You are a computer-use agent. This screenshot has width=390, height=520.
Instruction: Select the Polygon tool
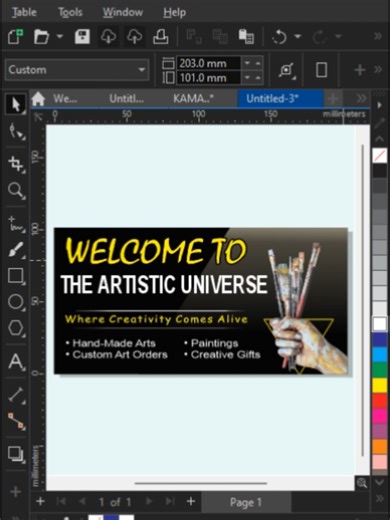(x=16, y=328)
